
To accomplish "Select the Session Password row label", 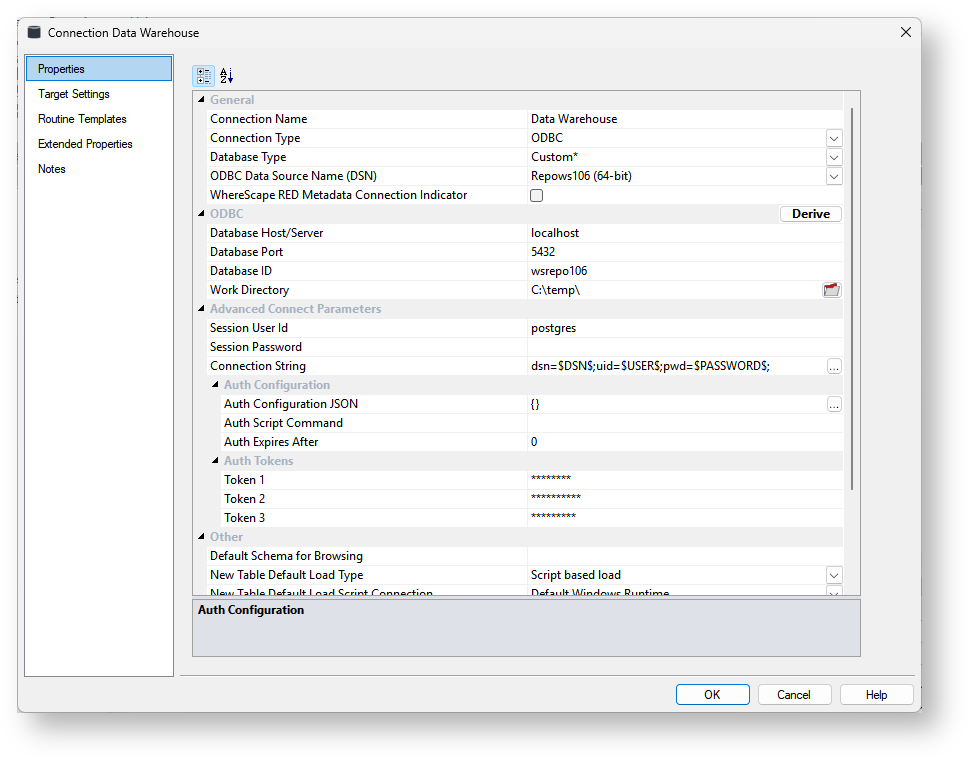I will point(256,347).
